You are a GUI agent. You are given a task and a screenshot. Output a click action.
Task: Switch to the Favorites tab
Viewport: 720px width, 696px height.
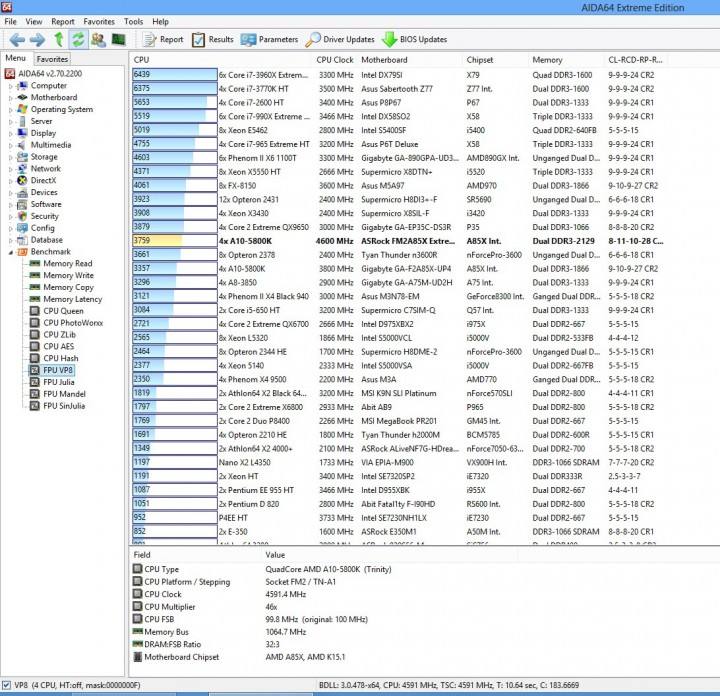click(52, 59)
